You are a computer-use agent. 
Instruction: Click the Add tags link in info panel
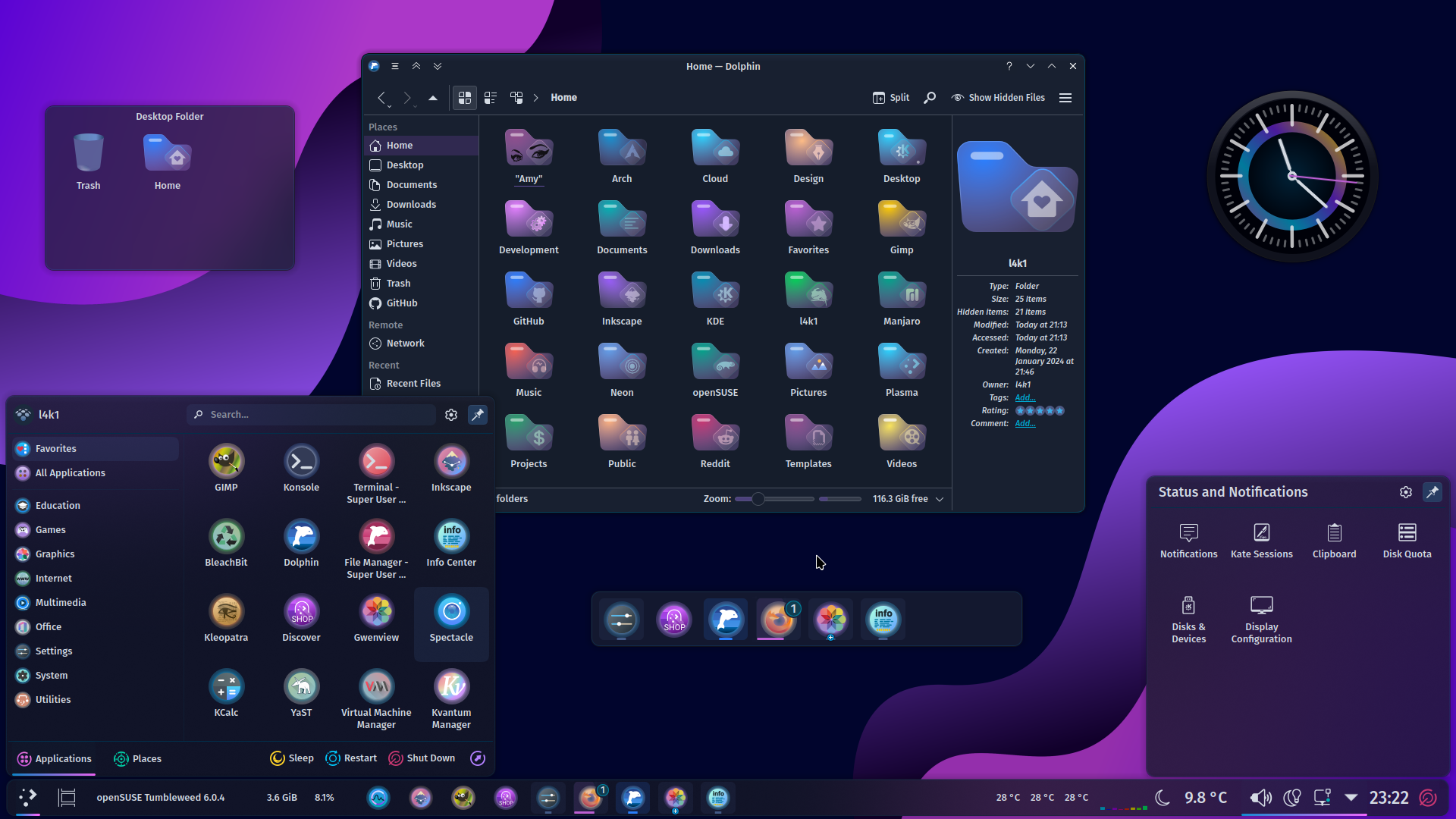[1025, 398]
